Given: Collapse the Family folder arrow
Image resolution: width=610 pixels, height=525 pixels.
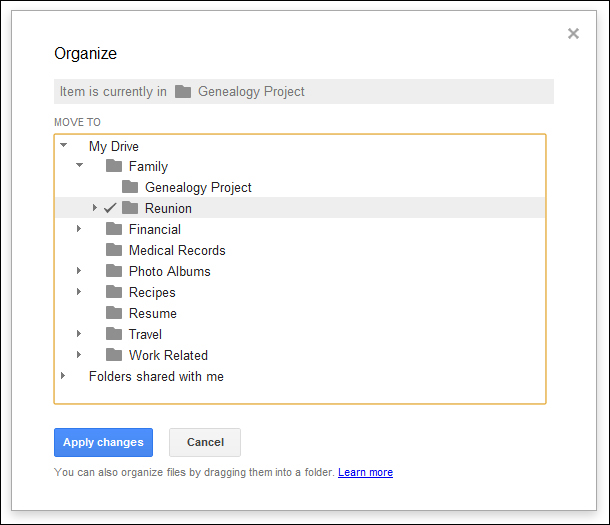Looking at the screenshot, I should (80, 166).
